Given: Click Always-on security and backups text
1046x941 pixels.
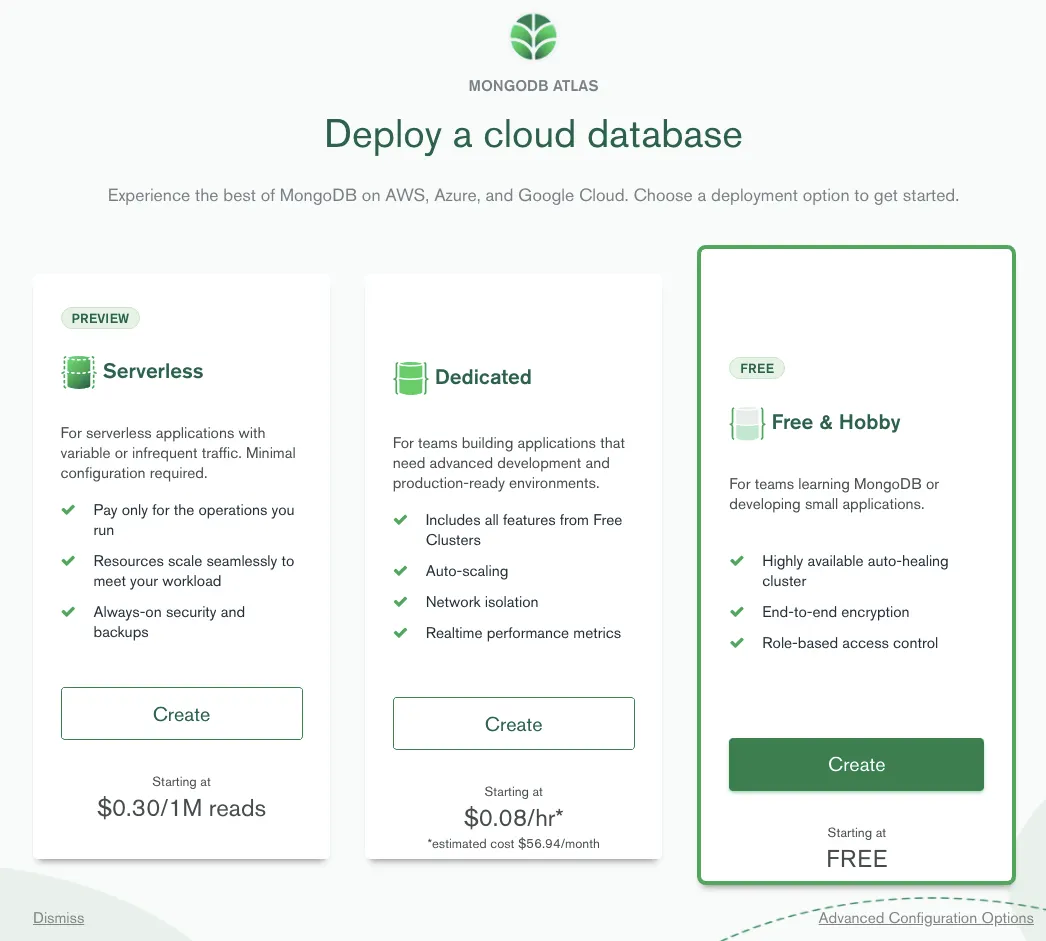Looking at the screenshot, I should [169, 622].
